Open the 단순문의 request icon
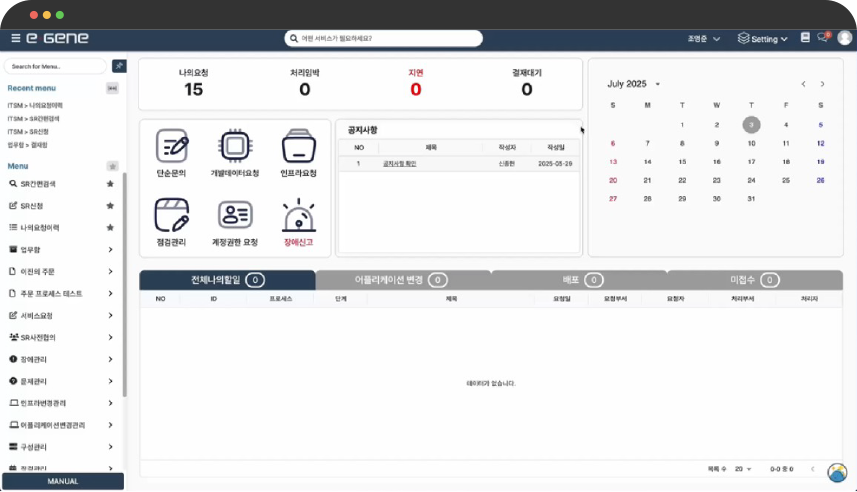Image resolution: width=857 pixels, height=492 pixels. click(172, 147)
